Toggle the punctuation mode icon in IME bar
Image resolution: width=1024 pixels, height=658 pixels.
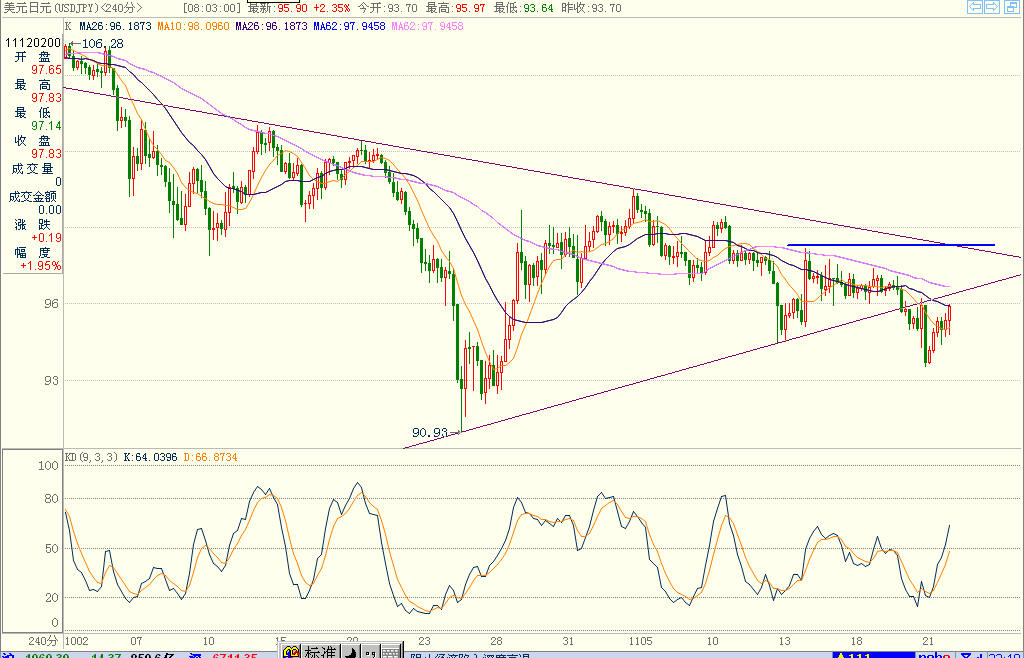tap(370, 652)
